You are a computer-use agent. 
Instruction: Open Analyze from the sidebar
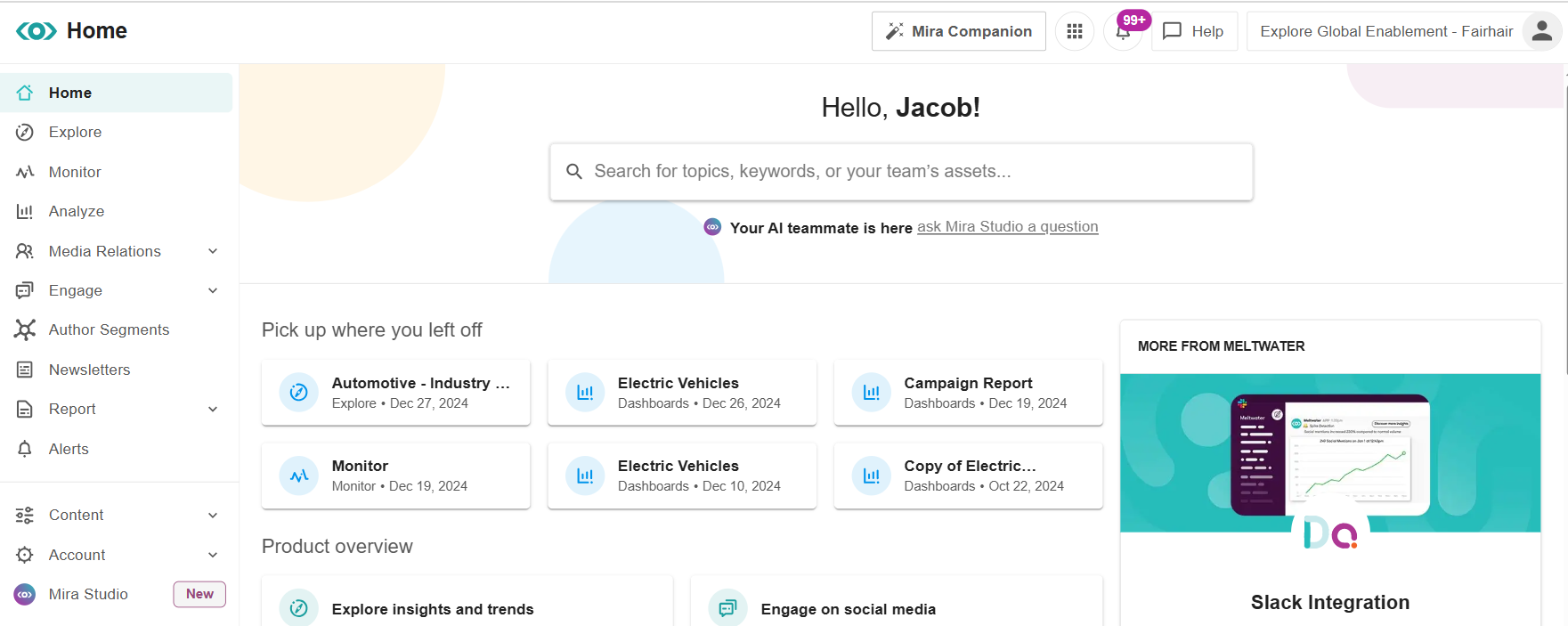pyautogui.click(x=117, y=211)
